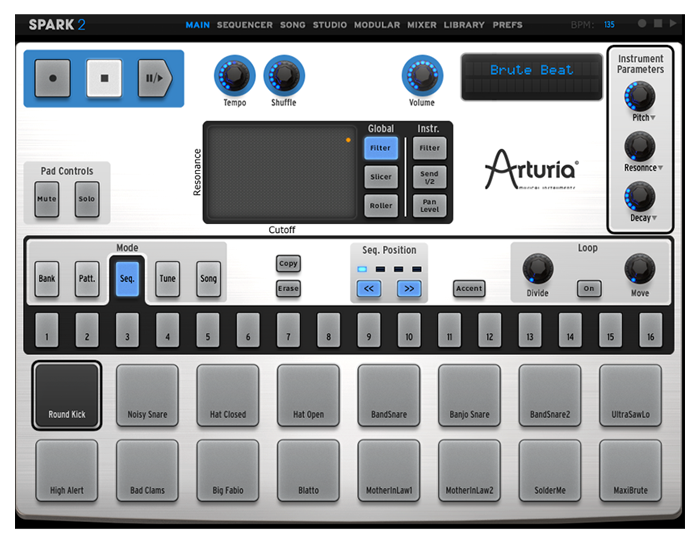Click the Brute Beat project name display
700x545 pixels.
click(532, 77)
